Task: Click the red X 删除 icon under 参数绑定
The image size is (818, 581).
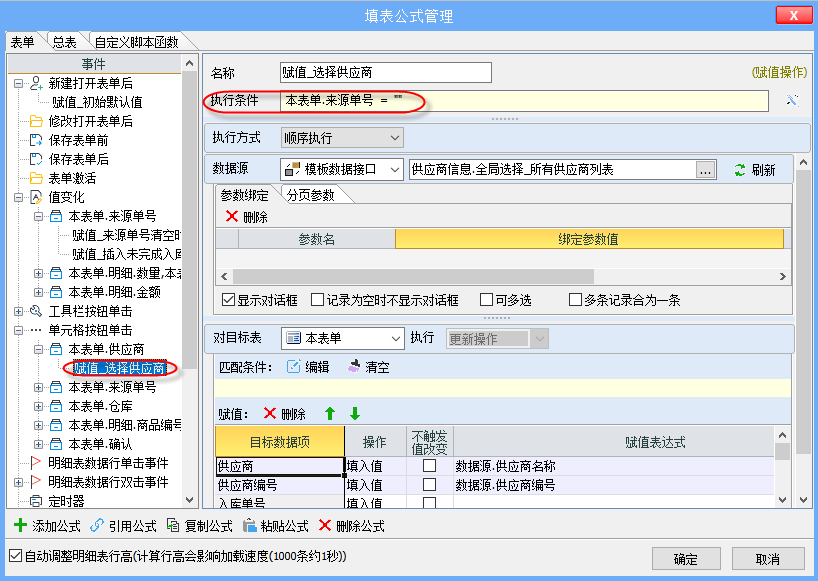Action: tap(232, 216)
